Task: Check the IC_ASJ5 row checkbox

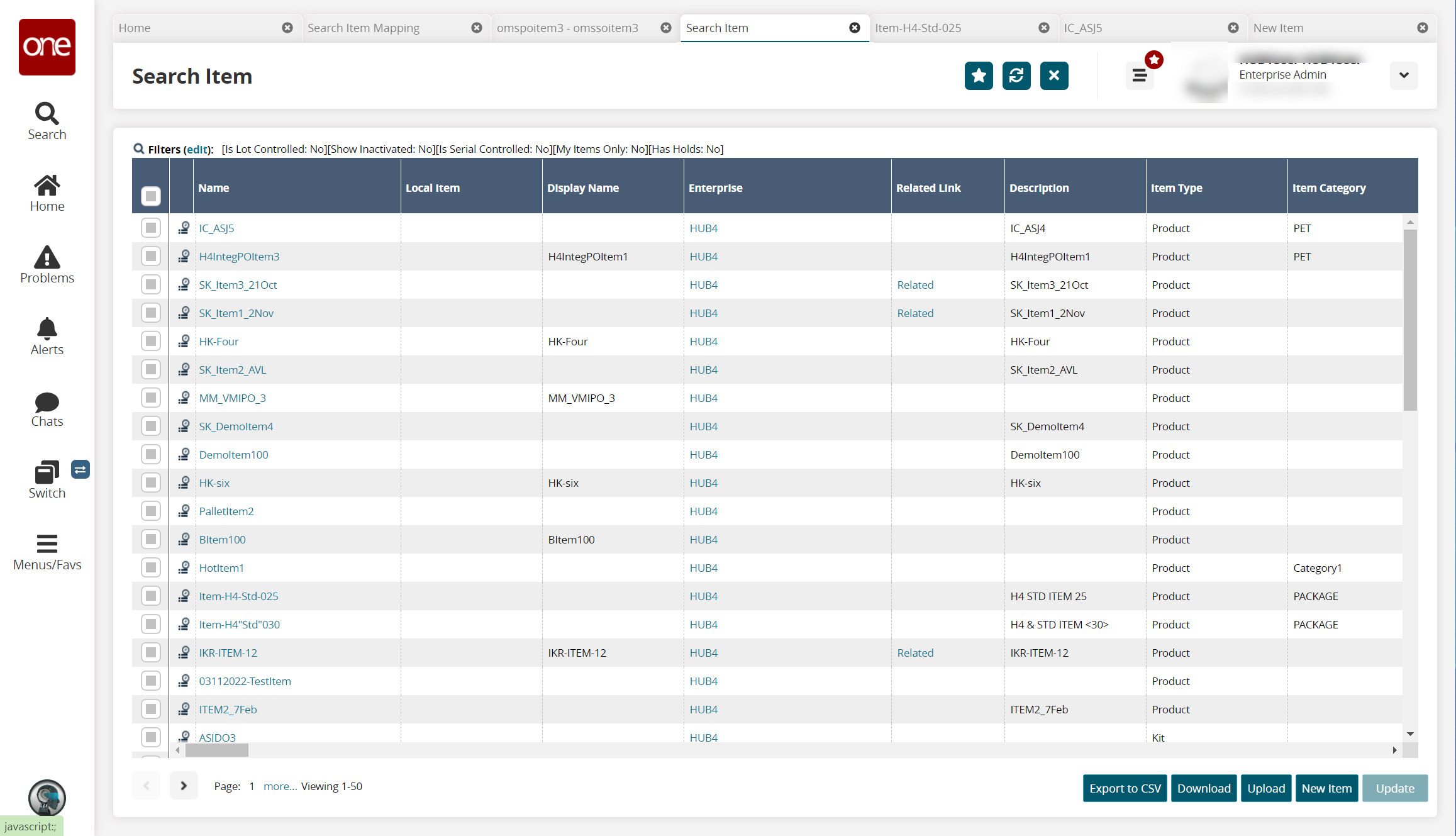Action: [151, 228]
